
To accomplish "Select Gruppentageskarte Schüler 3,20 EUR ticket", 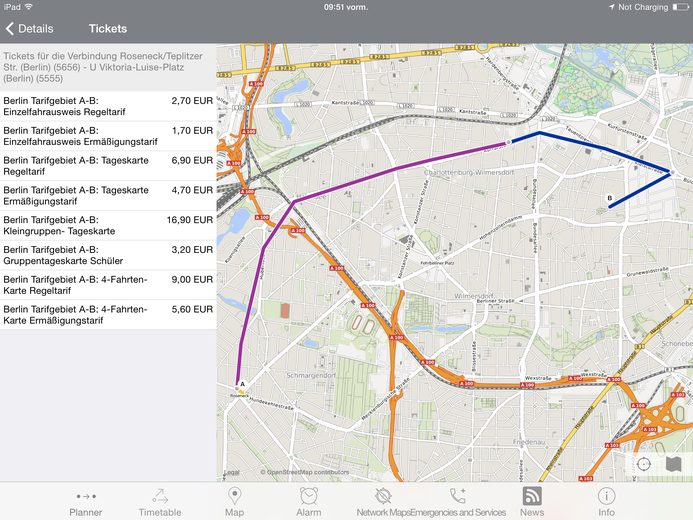I will 108,255.
